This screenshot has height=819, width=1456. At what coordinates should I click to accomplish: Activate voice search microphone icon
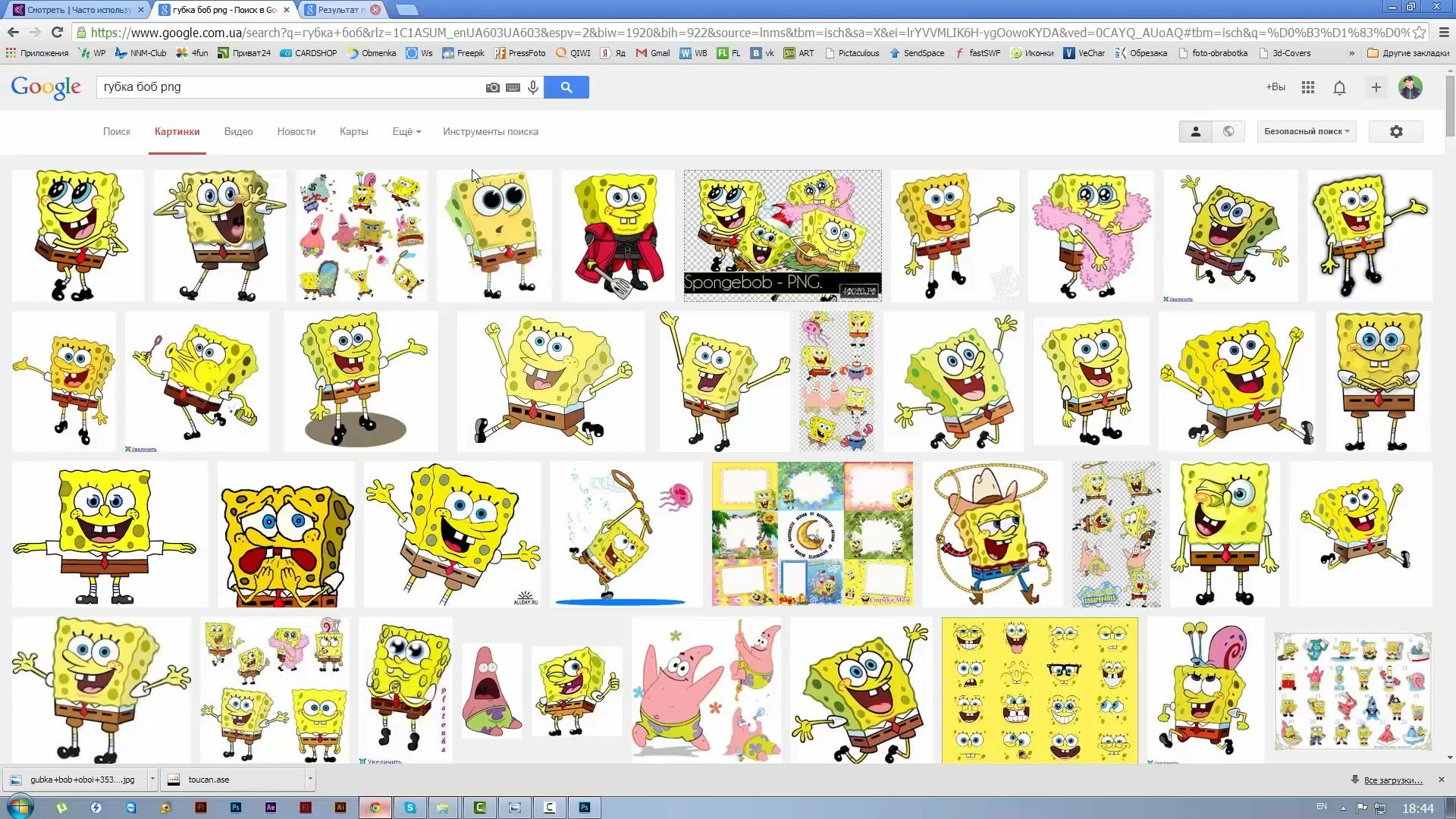tap(533, 87)
